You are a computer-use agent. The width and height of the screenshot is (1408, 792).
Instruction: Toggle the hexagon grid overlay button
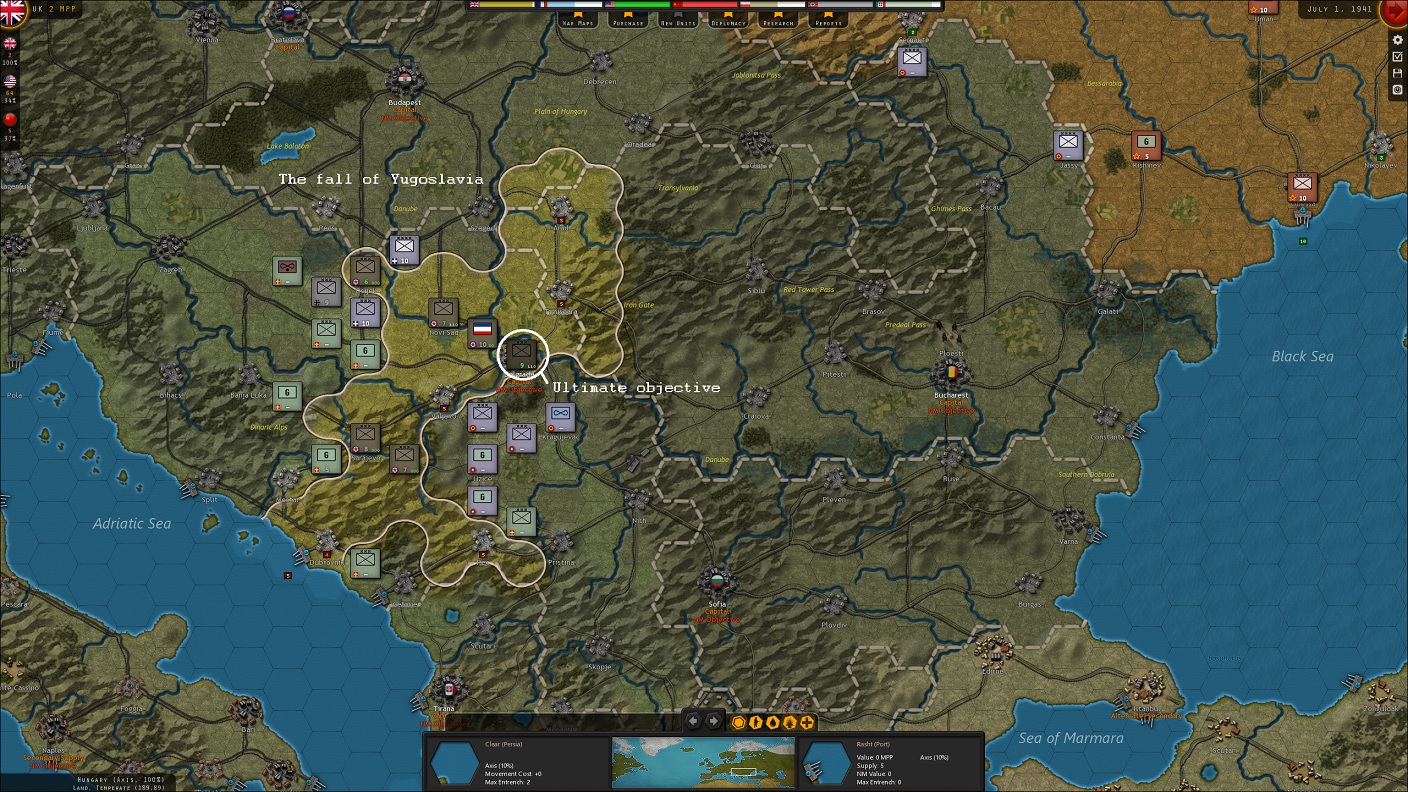pyautogui.click(x=739, y=722)
